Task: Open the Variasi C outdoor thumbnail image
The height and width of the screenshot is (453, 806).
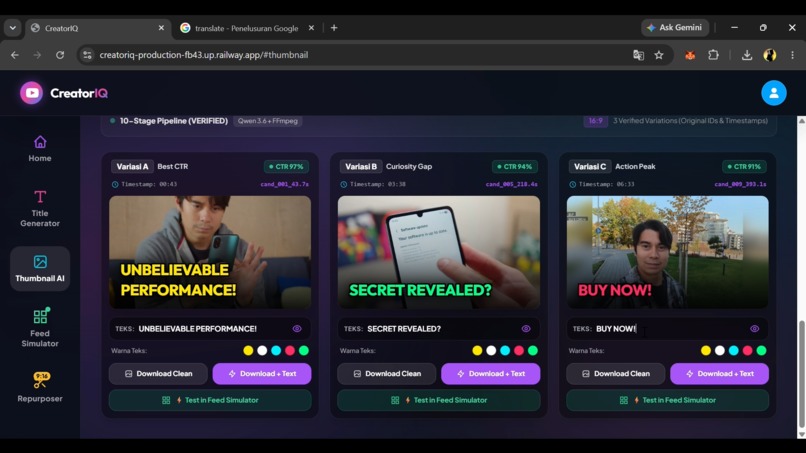Action: pos(668,252)
